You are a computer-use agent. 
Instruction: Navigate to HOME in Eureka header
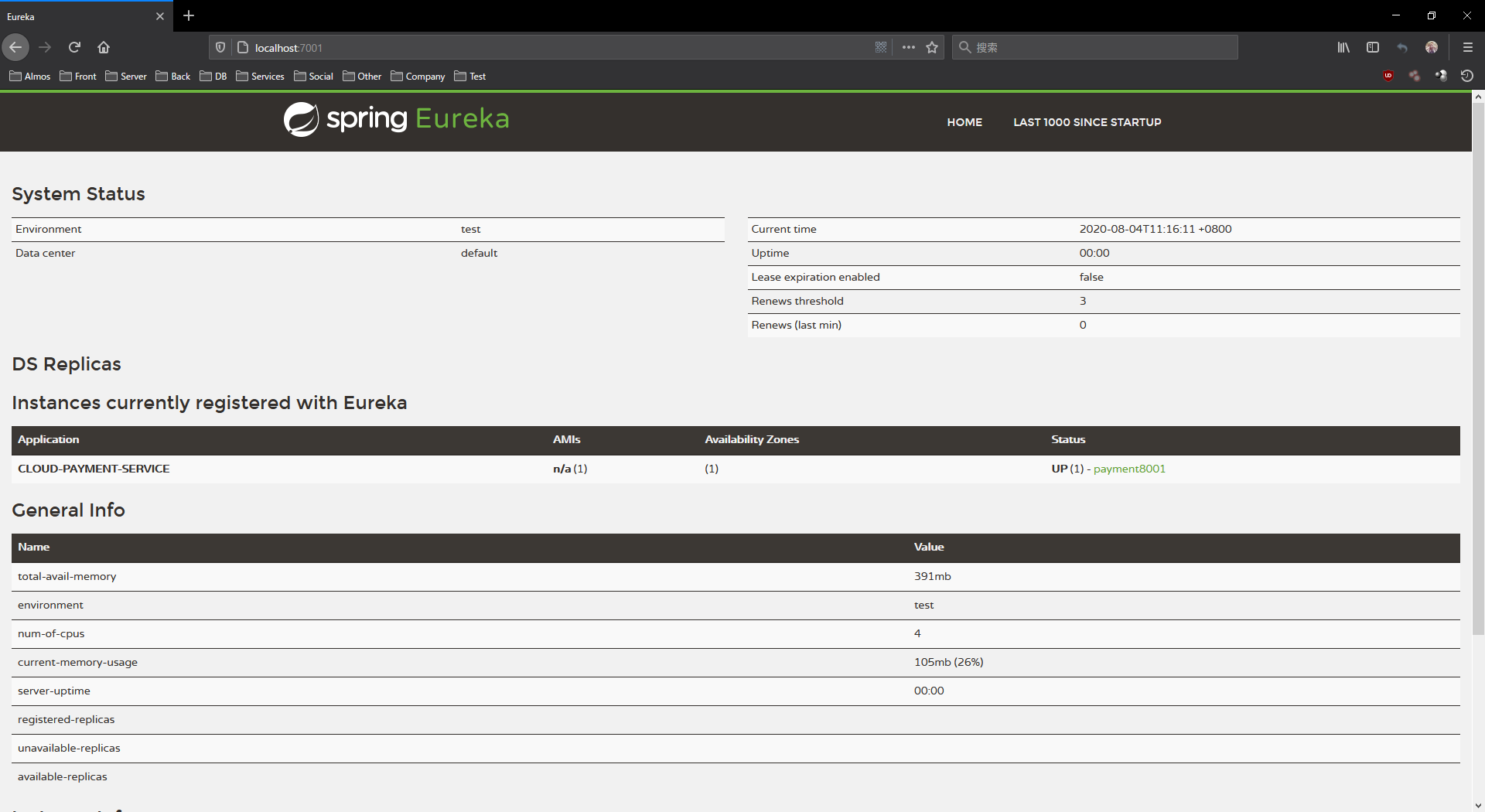click(x=964, y=122)
